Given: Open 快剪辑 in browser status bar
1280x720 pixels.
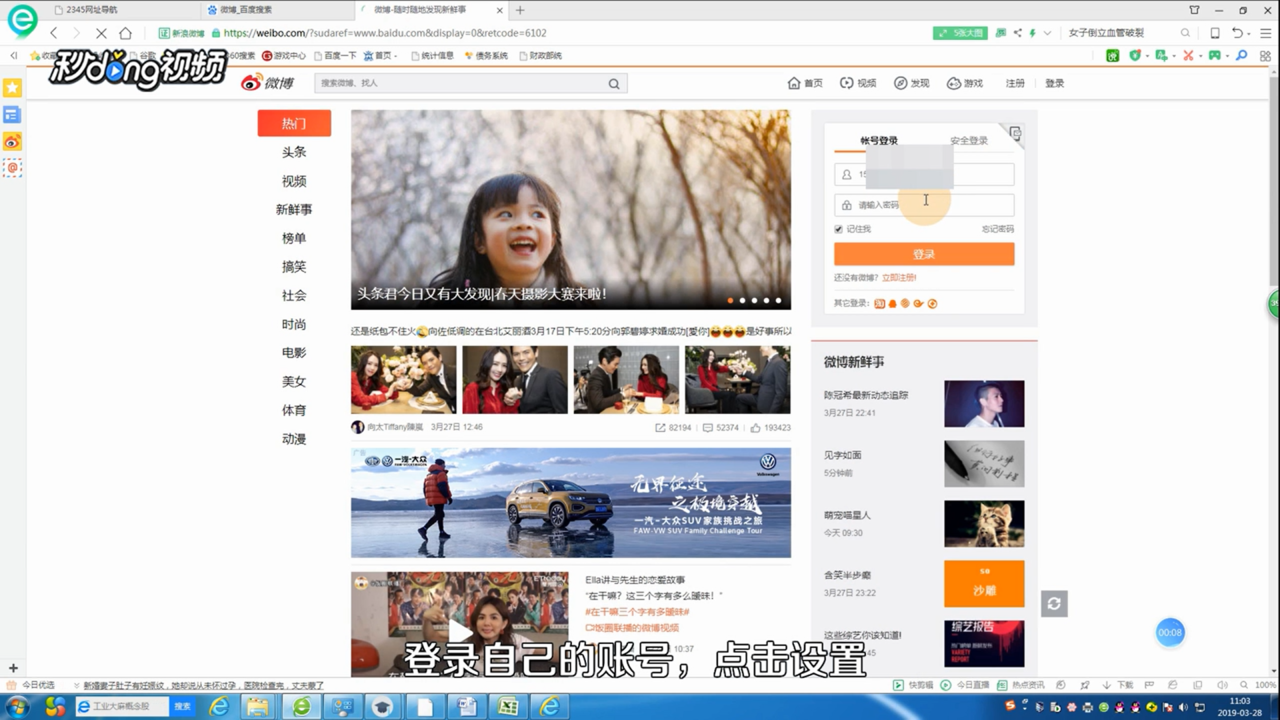Looking at the screenshot, I should (914, 685).
